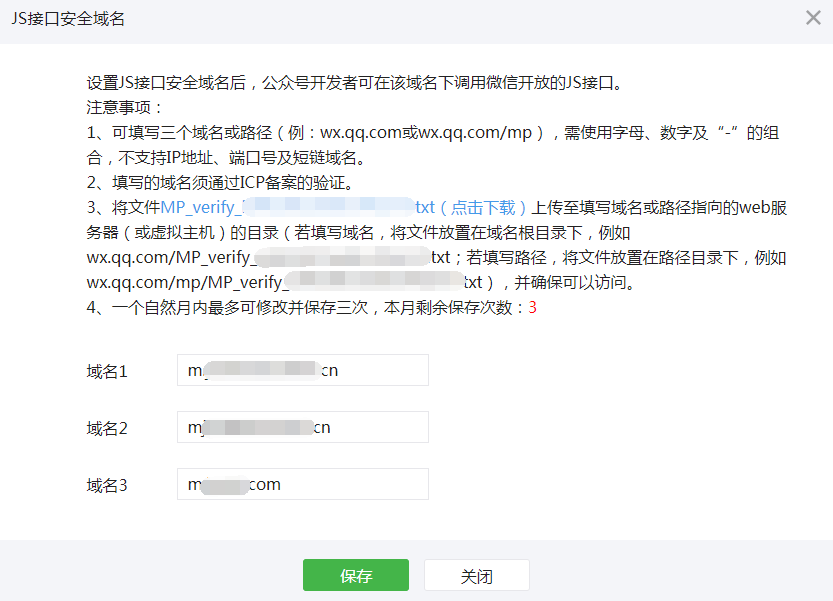The height and width of the screenshot is (601, 833).
Task: Click inside the 域名1 input field
Action: pos(300,370)
